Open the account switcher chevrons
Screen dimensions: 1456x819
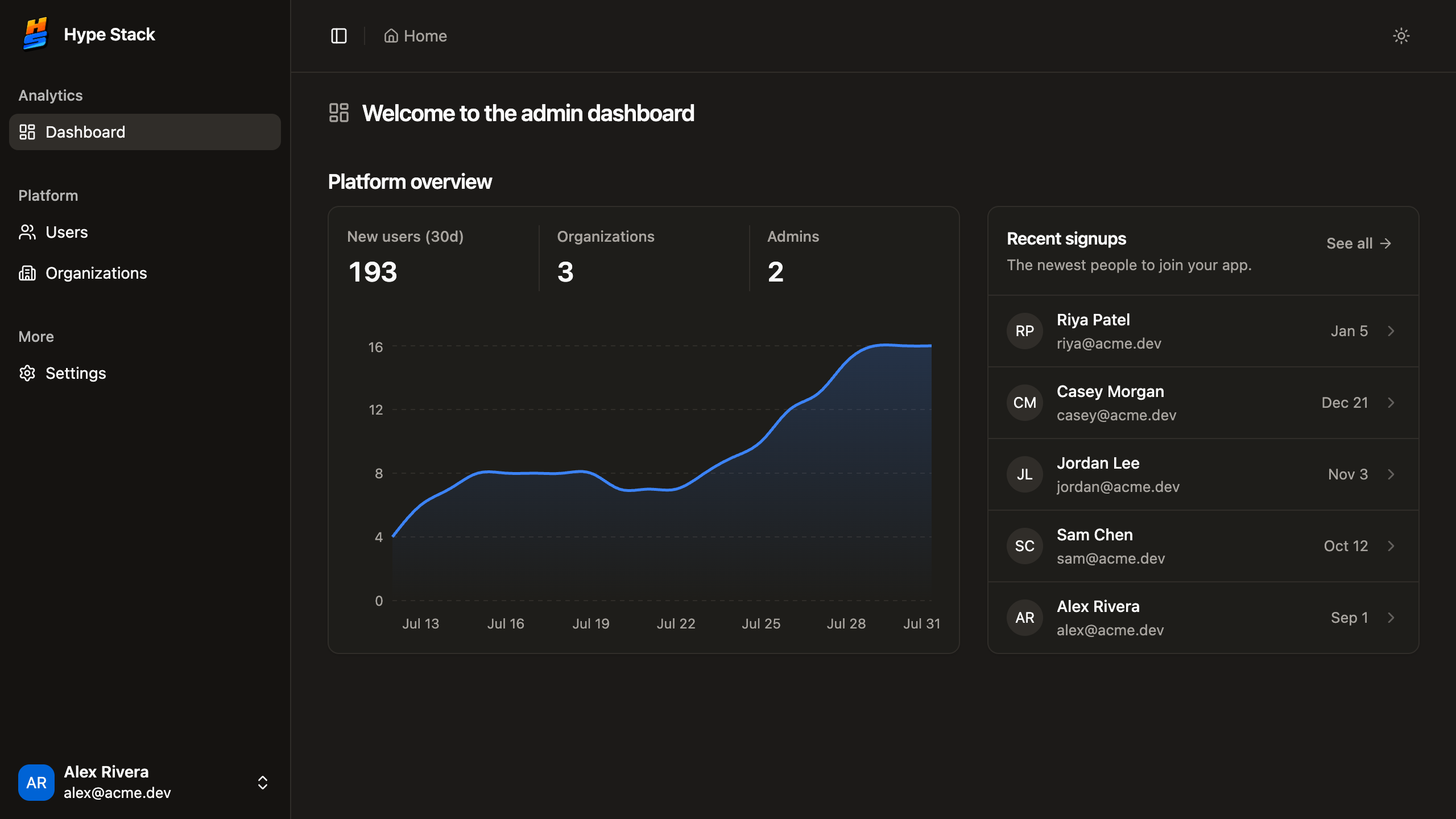[263, 783]
